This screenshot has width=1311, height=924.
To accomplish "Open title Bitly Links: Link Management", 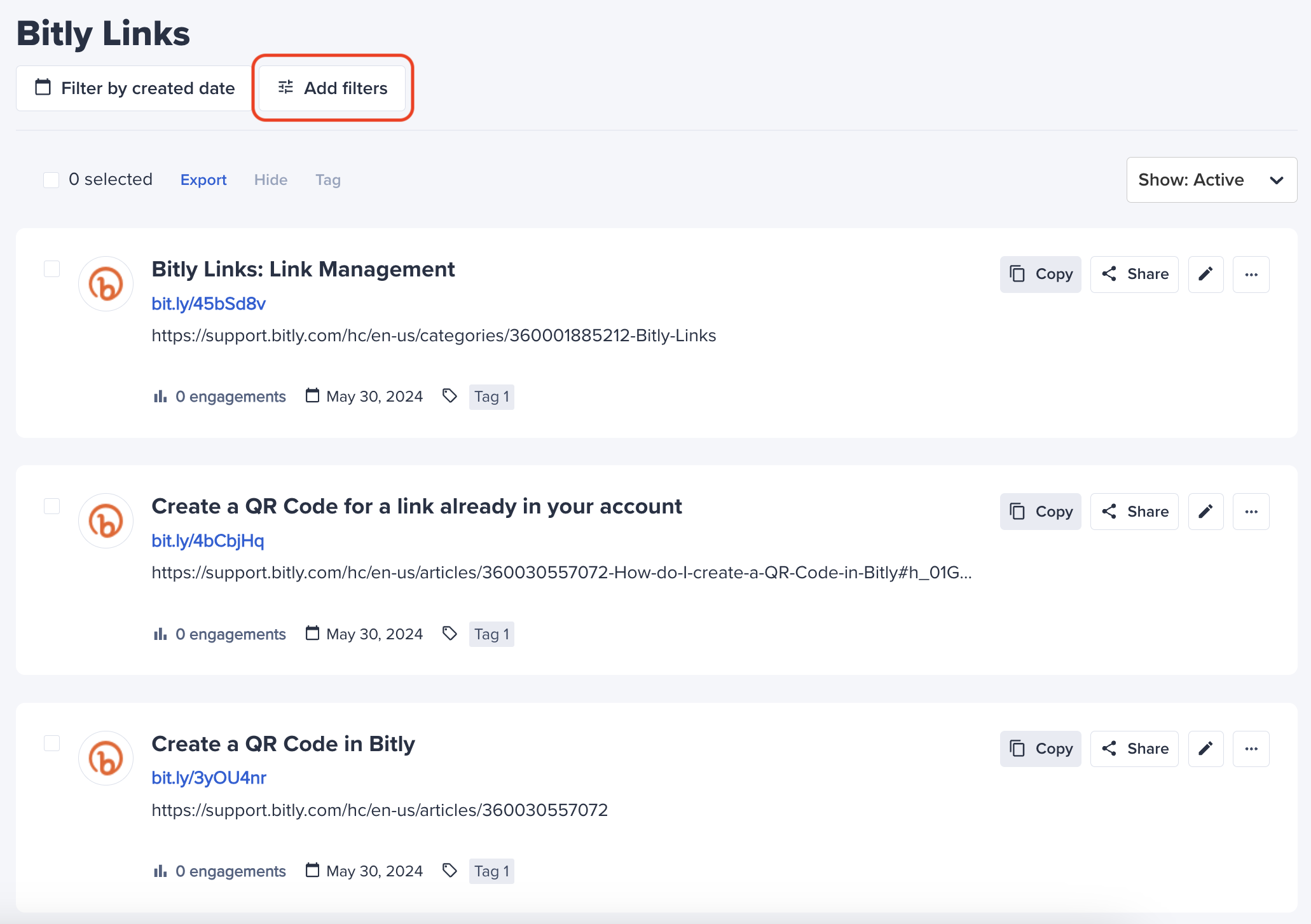I will tap(303, 269).
